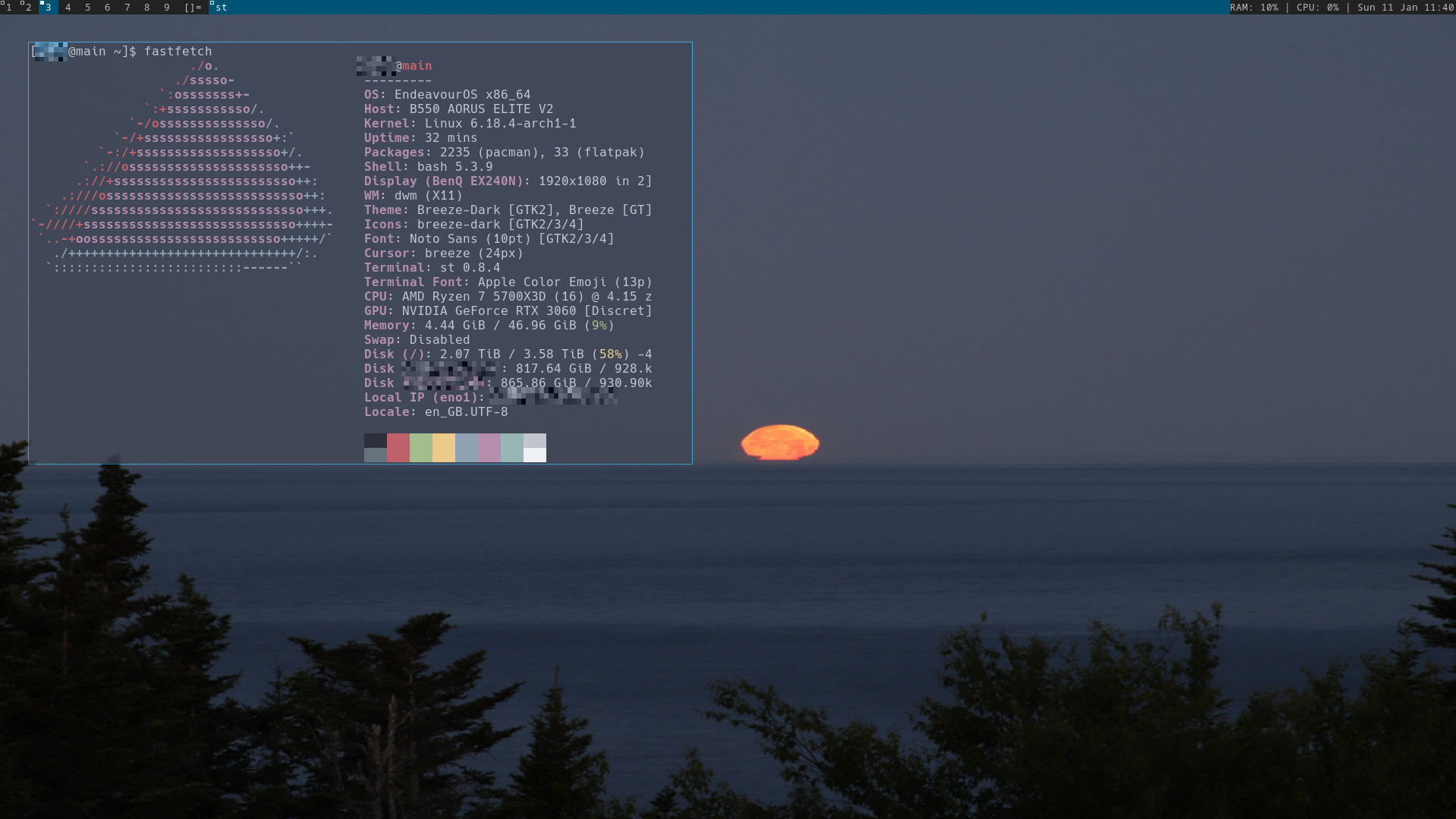The width and height of the screenshot is (1456, 819).
Task: Click the OS: EndeavourOS x86_64 line
Action: pyautogui.click(x=448, y=94)
